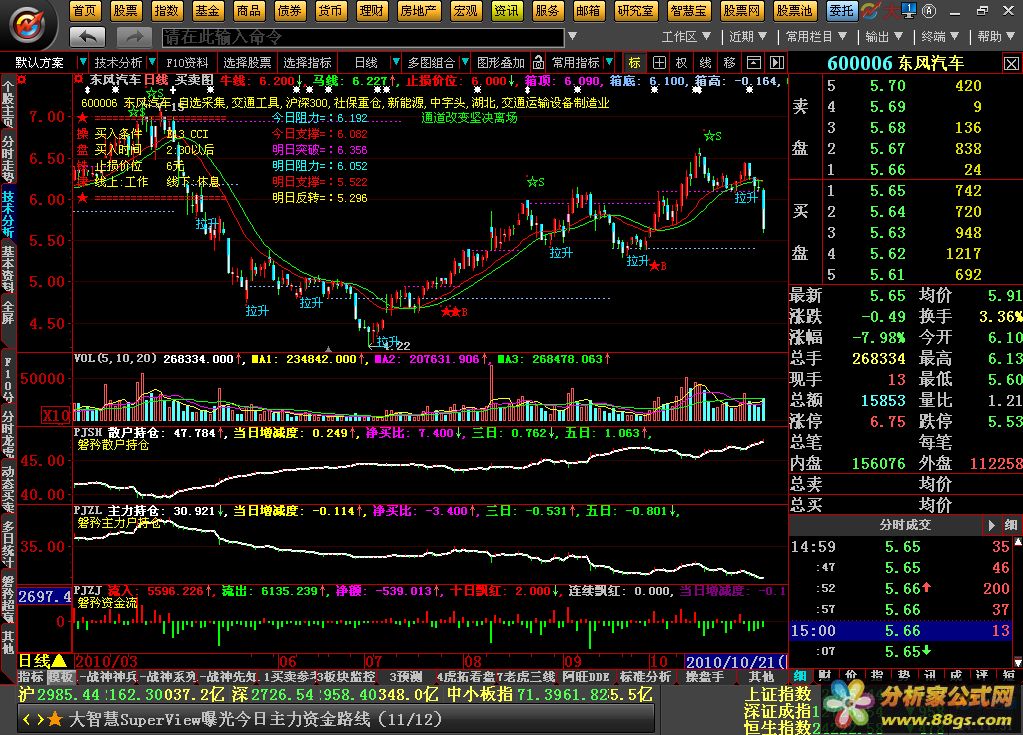The image size is (1023, 735).
Task: Toggle the side panel arrow icon
Action: pos(777,63)
